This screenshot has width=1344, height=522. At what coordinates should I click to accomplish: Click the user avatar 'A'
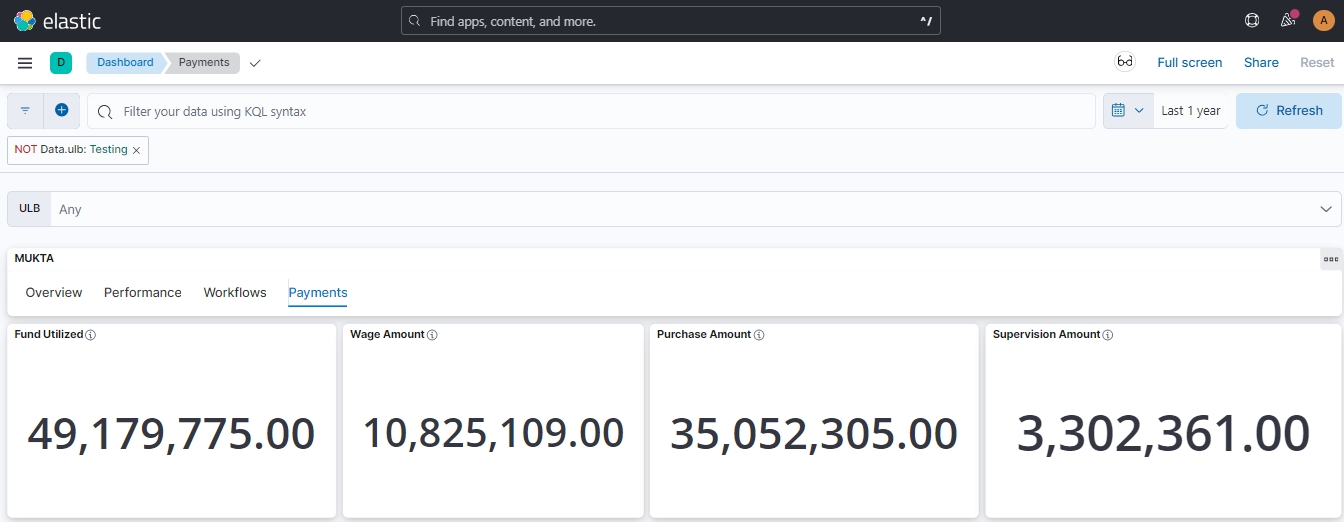1322,20
